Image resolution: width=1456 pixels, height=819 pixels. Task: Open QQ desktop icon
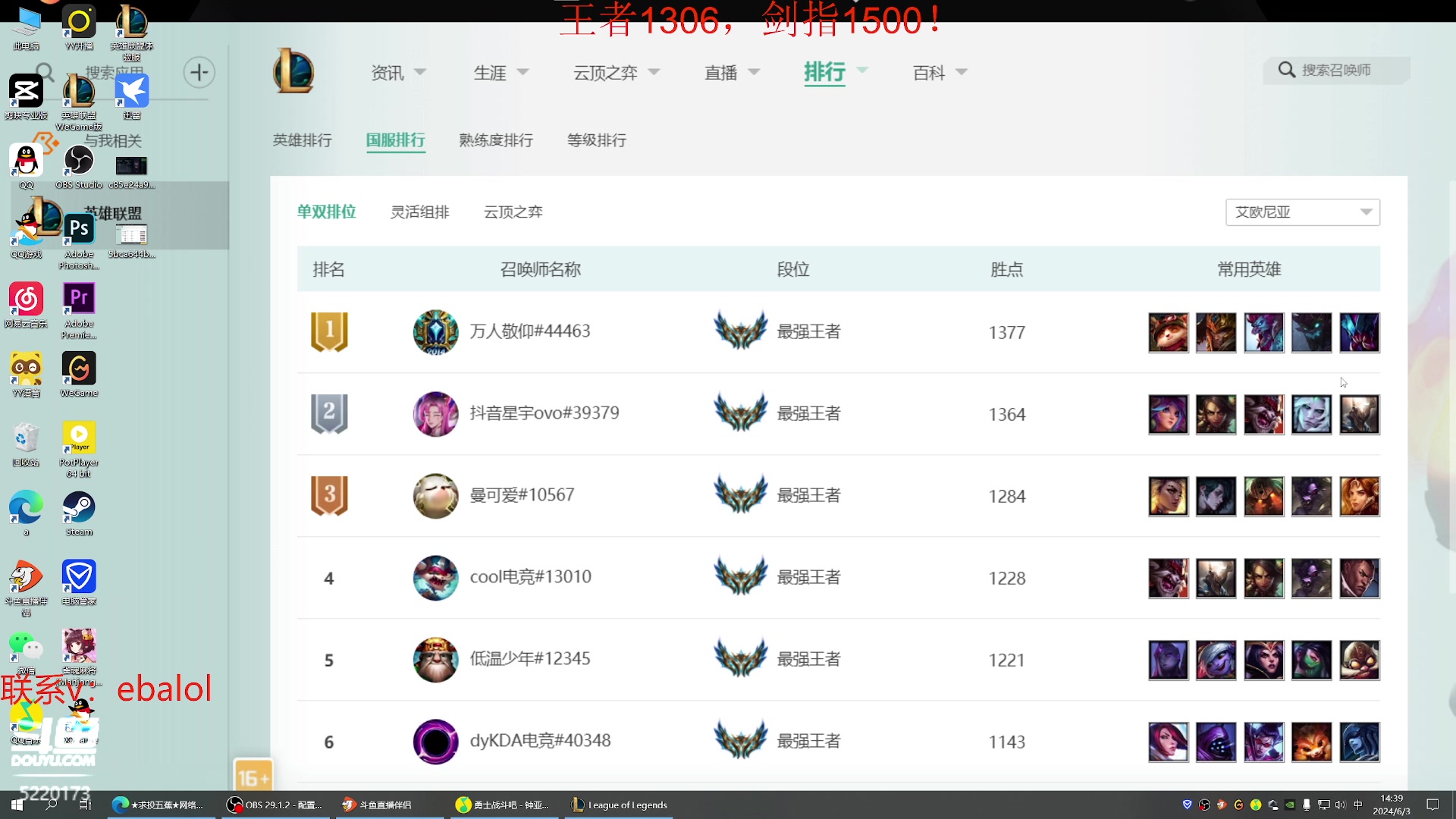coord(27,167)
